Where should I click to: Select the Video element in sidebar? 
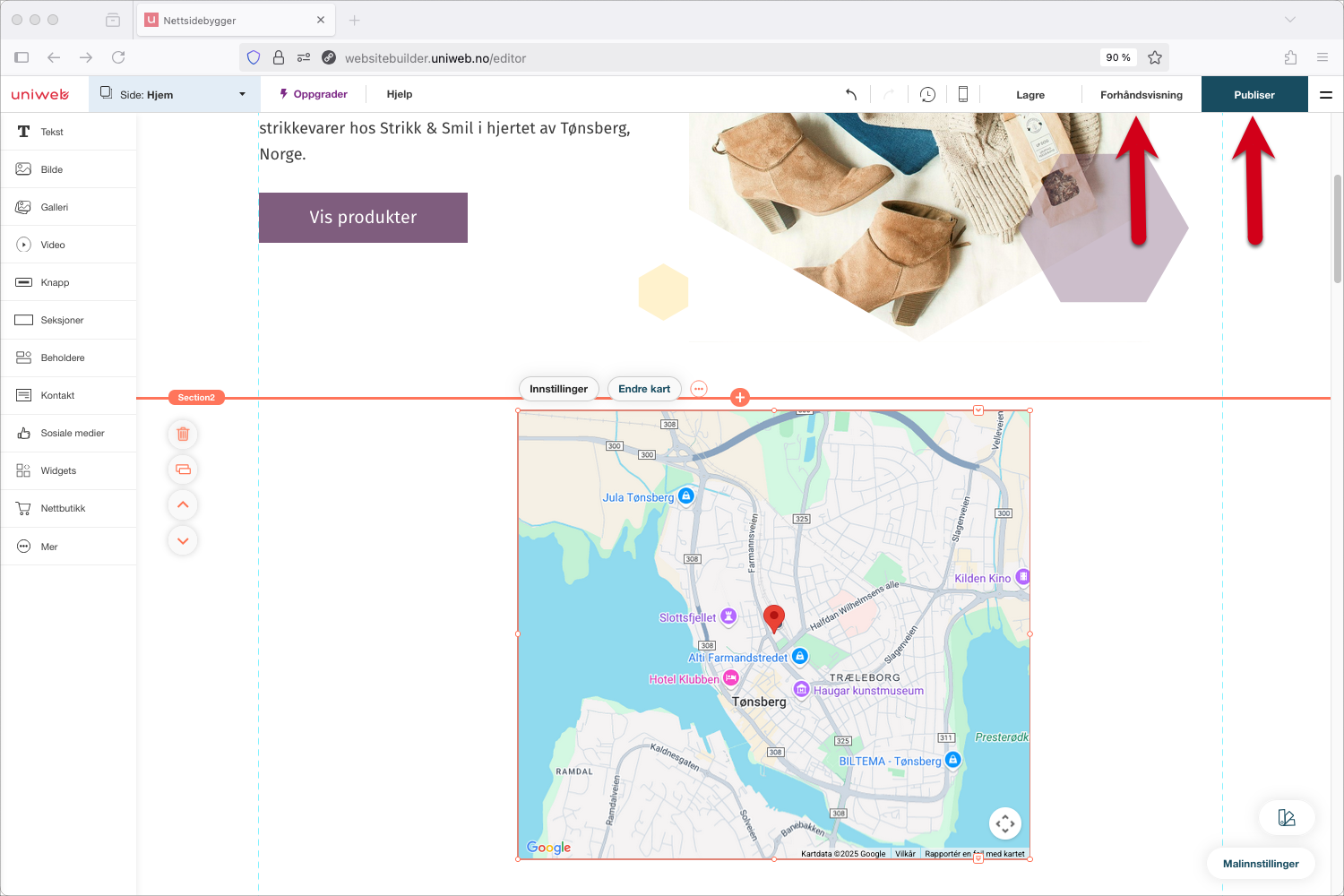pyautogui.click(x=68, y=245)
